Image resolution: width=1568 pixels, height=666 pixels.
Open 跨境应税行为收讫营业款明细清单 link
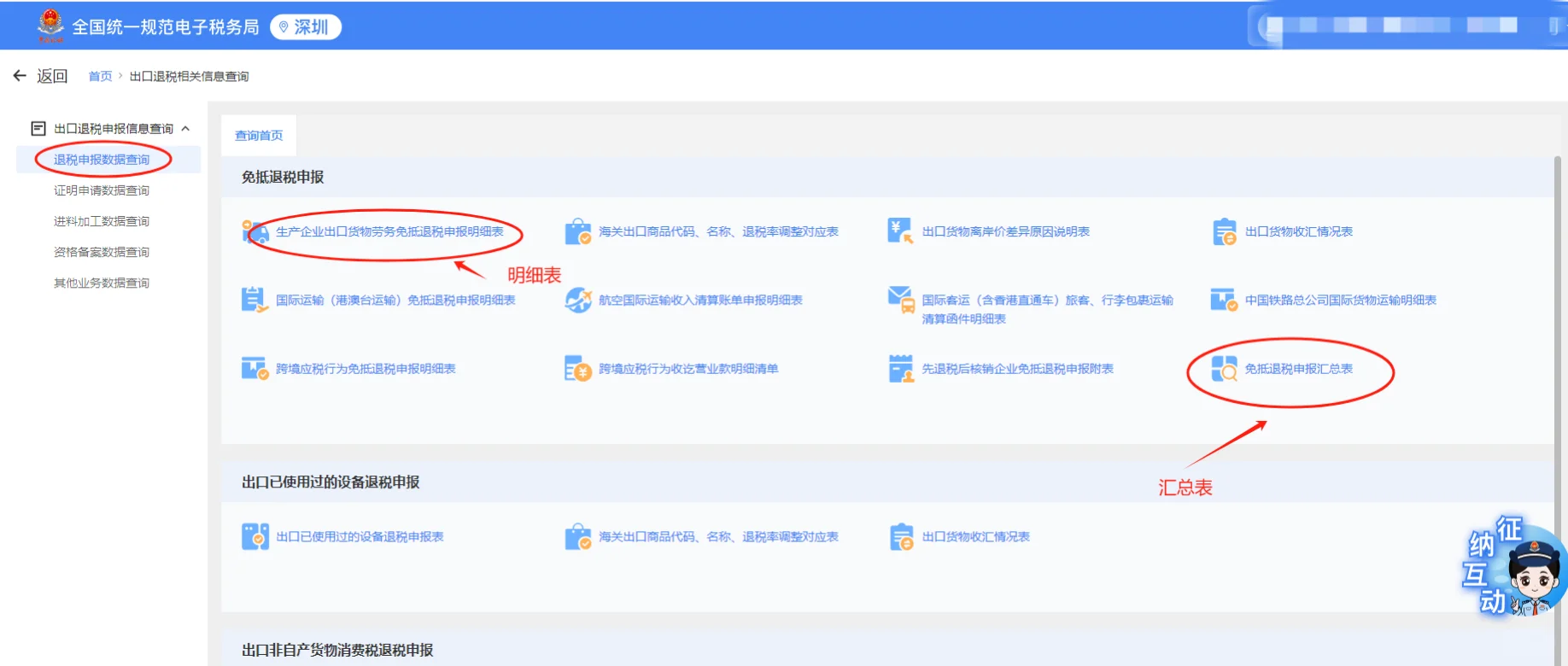click(x=688, y=369)
